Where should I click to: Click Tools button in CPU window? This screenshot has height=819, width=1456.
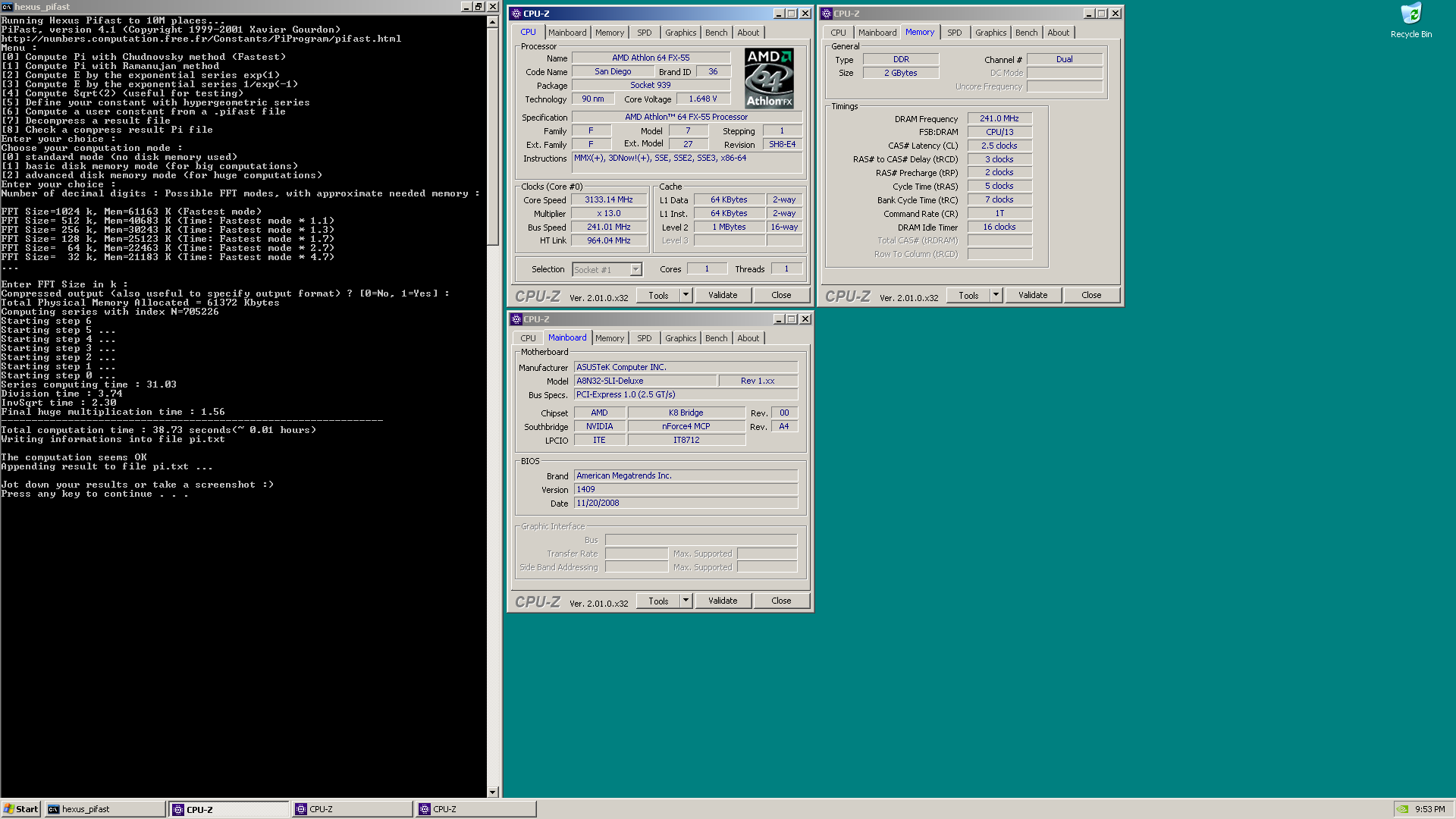coord(658,295)
